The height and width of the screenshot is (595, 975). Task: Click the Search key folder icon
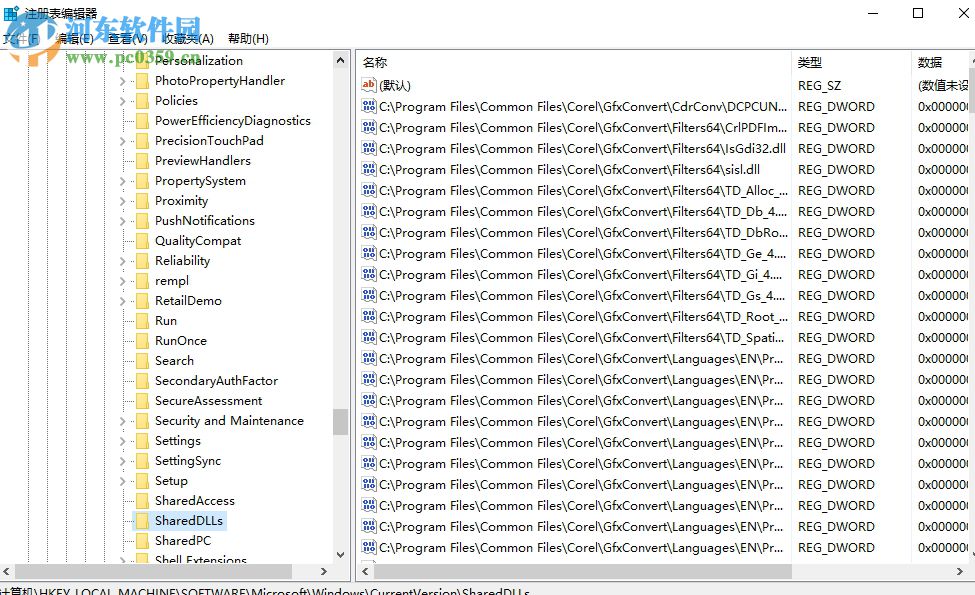click(x=140, y=360)
